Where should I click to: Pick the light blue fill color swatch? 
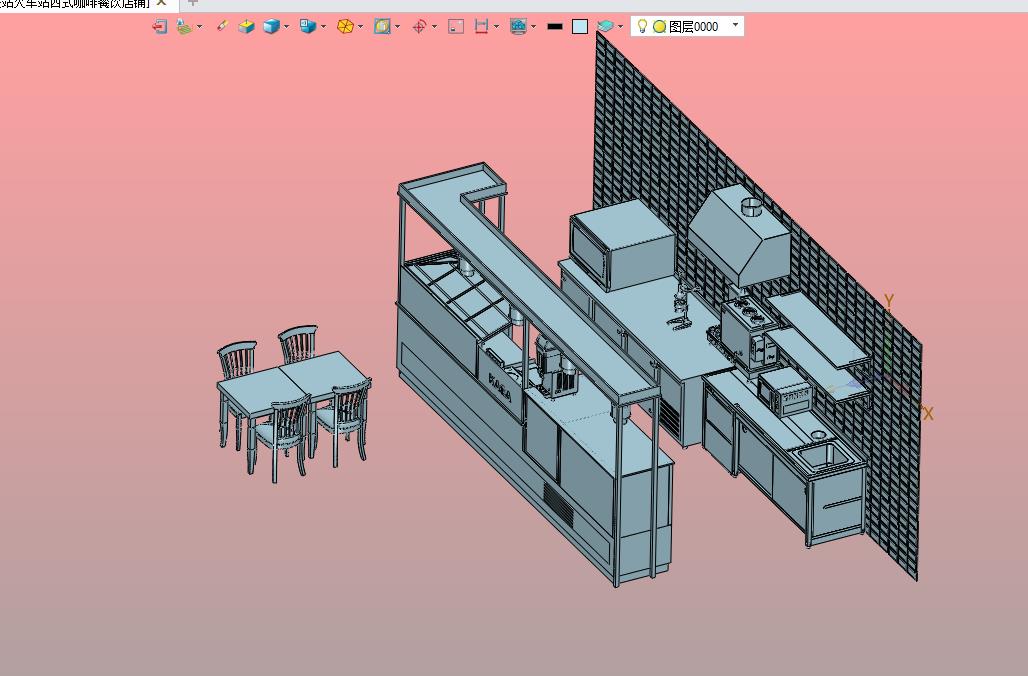point(580,26)
